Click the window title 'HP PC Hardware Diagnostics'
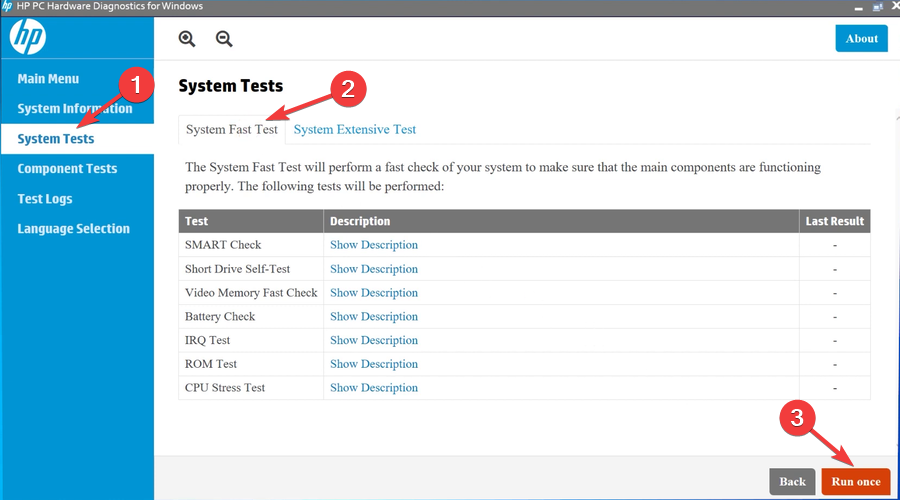The height and width of the screenshot is (500, 900). [x=110, y=6]
